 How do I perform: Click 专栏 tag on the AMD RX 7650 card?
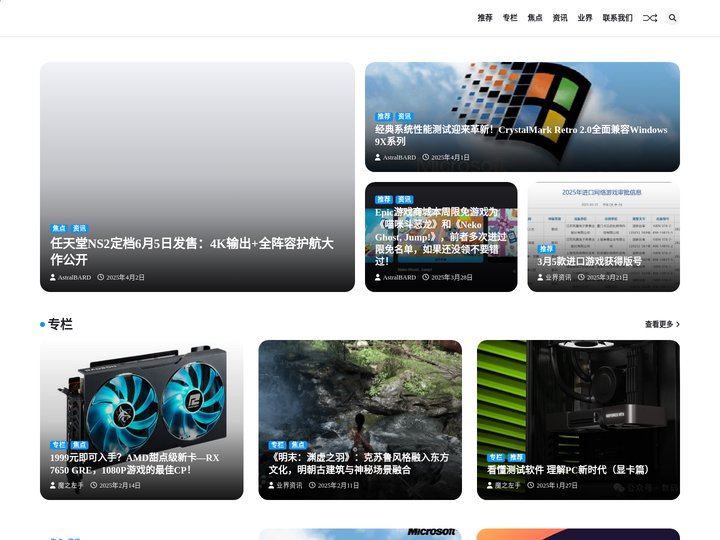59,445
